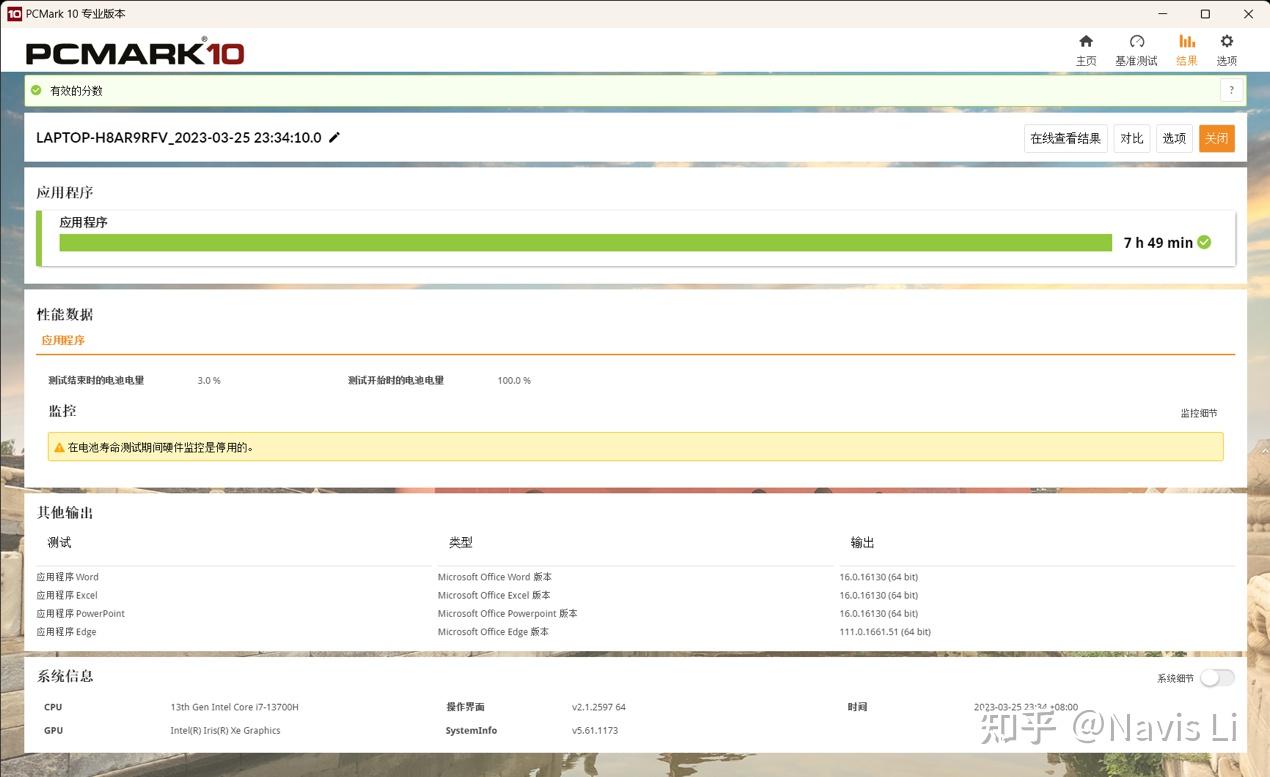
Task: Click the 100.0 % start battery value
Action: (x=514, y=381)
